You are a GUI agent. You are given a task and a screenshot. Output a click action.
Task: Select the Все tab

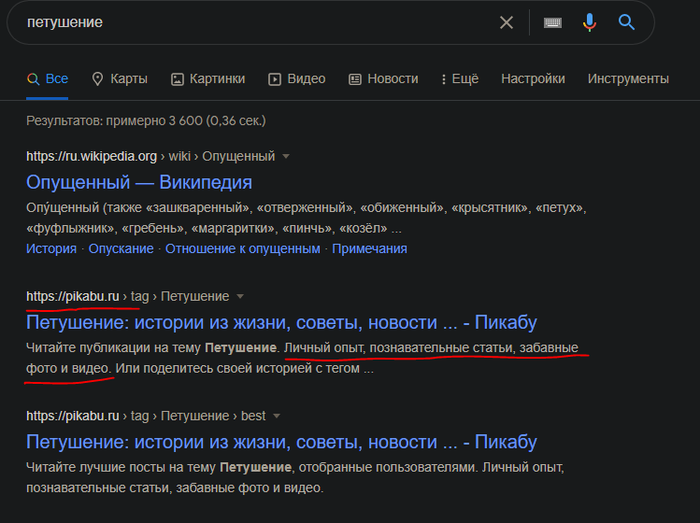[x=47, y=79]
